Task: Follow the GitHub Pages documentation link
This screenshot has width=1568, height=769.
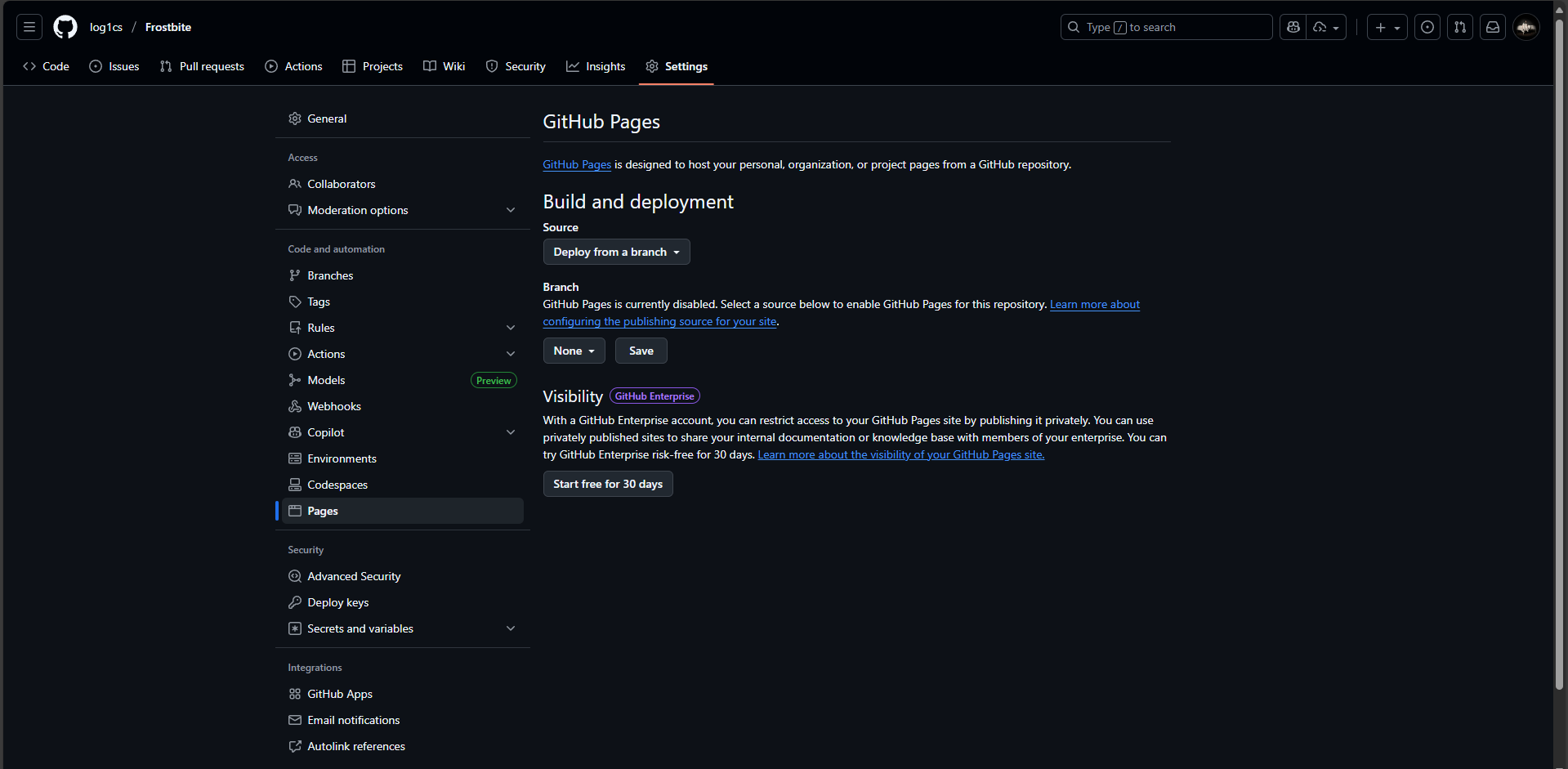Action: coord(577,164)
